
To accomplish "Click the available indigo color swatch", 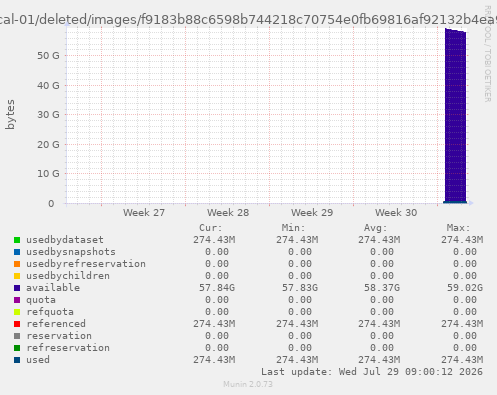I will point(17,288).
